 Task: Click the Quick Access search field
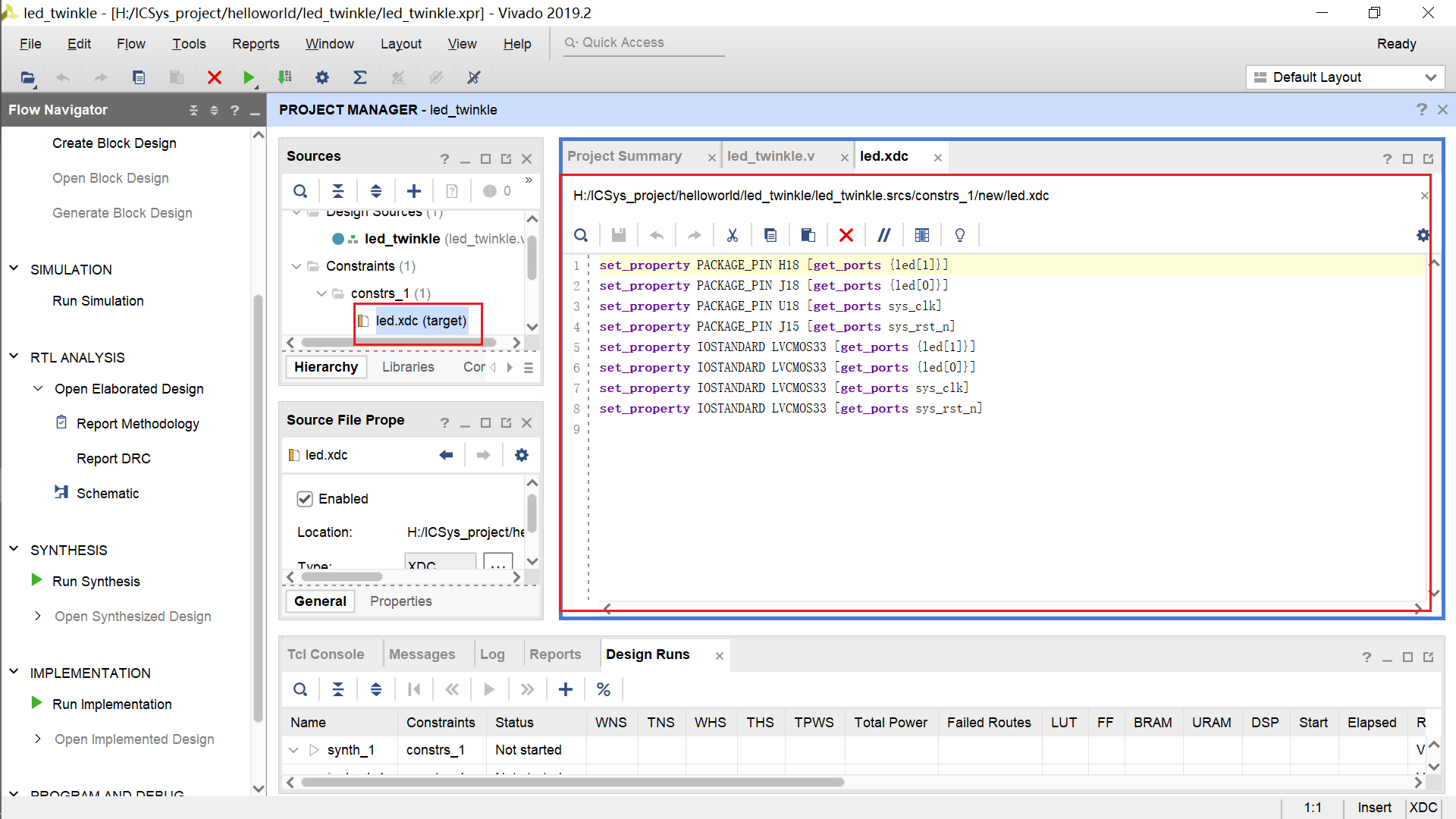point(645,43)
